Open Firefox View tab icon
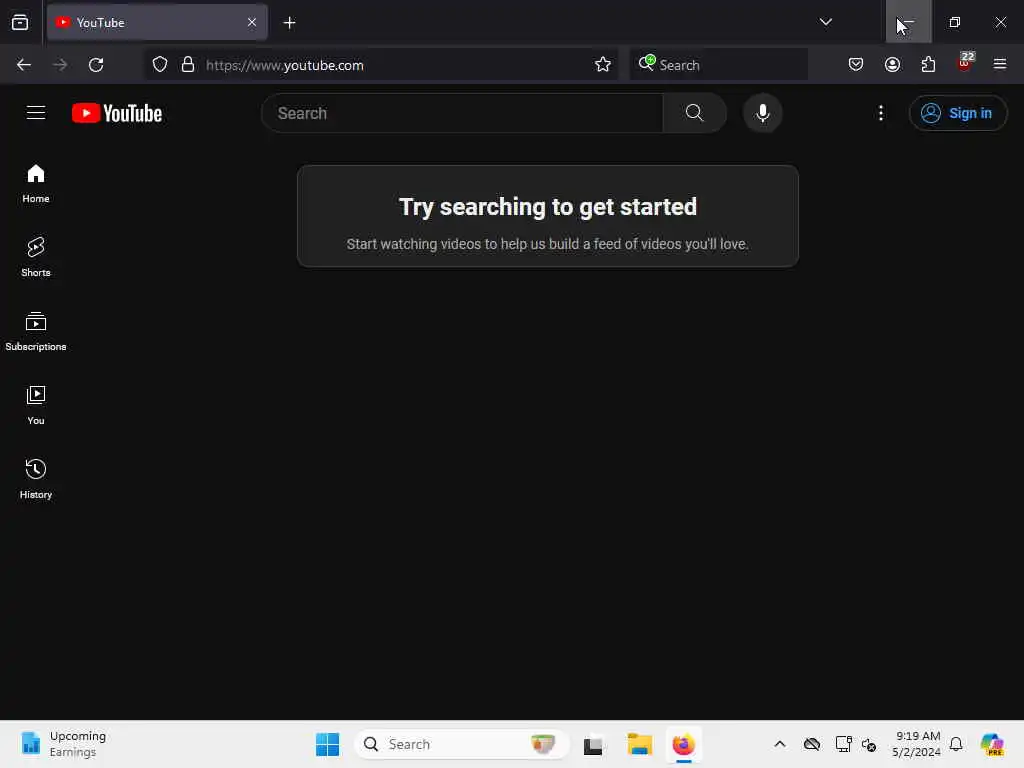 pos(20,22)
